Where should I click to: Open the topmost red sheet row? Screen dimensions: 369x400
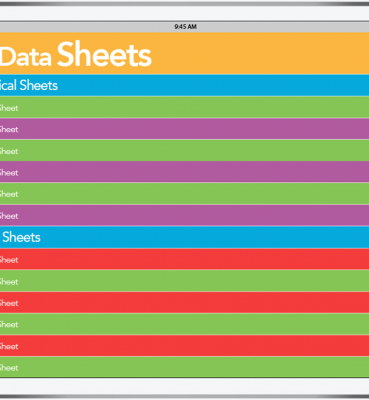pyautogui.click(x=184, y=259)
